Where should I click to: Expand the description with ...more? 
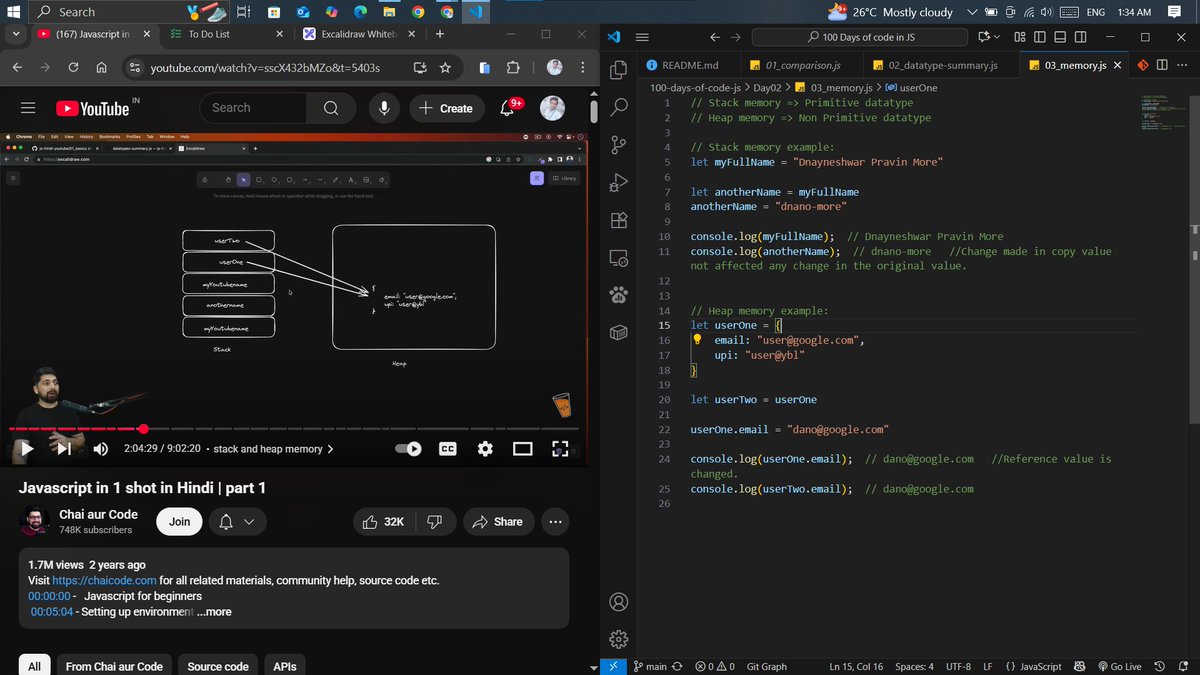coord(214,612)
